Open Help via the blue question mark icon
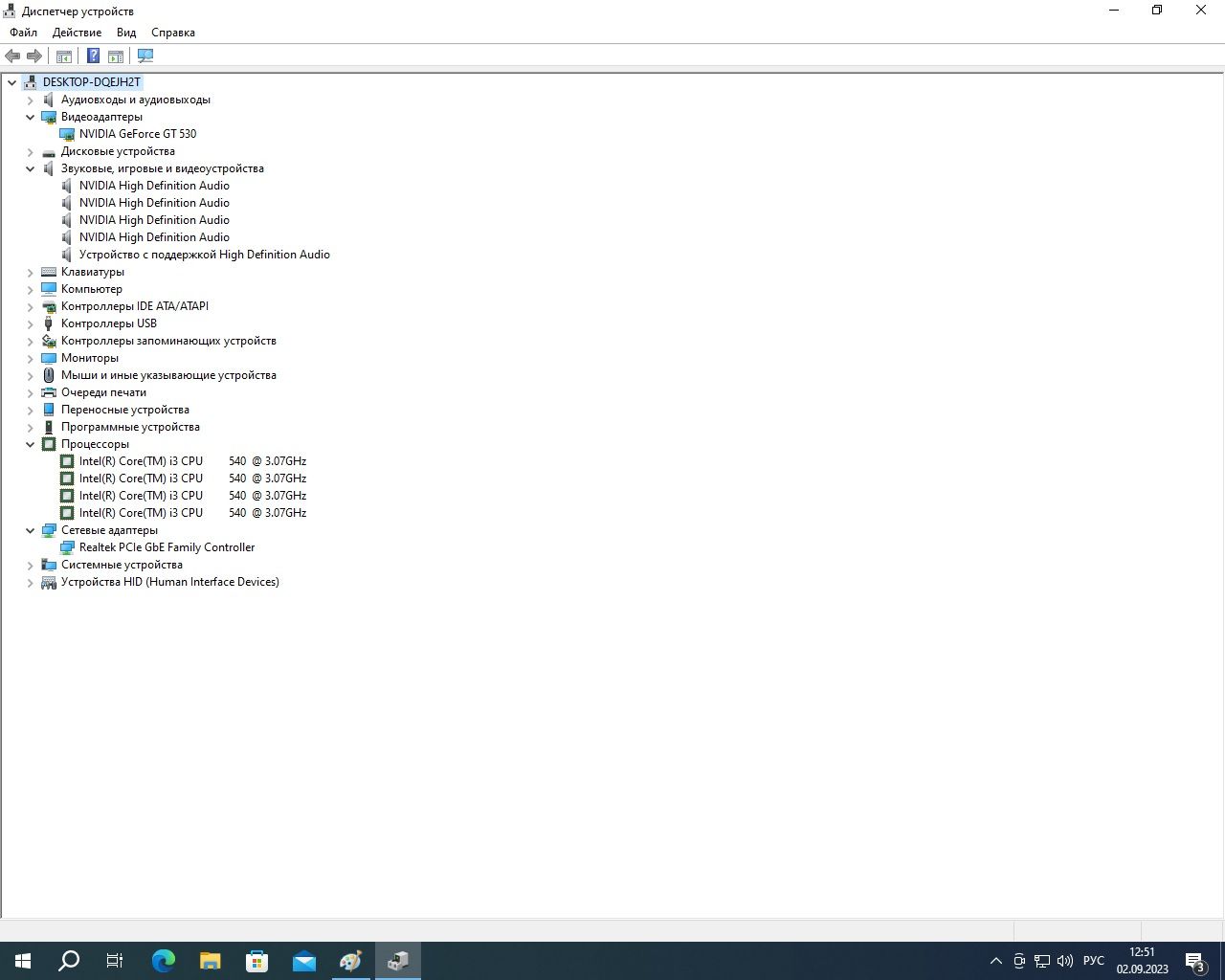The height and width of the screenshot is (980, 1225). point(93,56)
